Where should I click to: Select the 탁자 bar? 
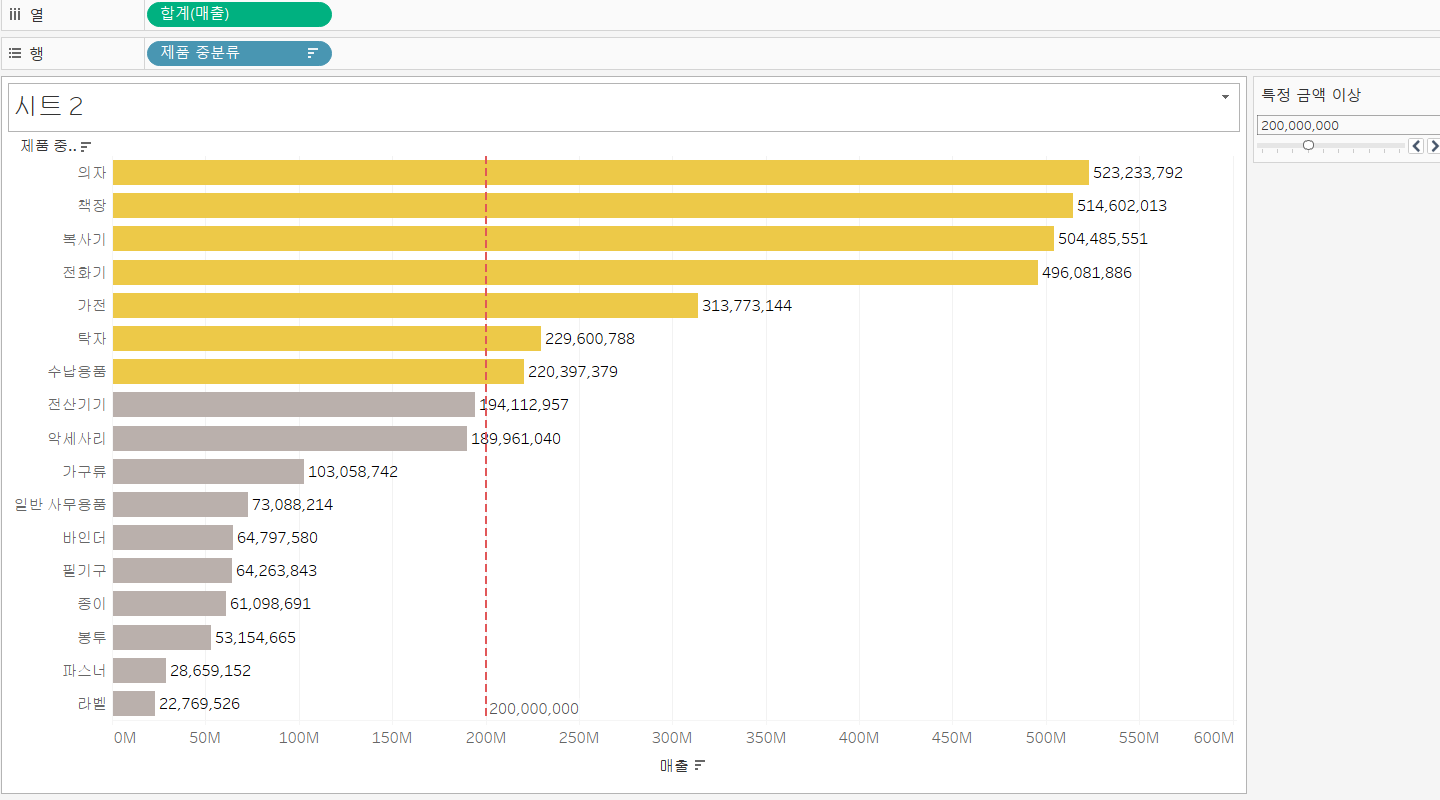tap(327, 338)
